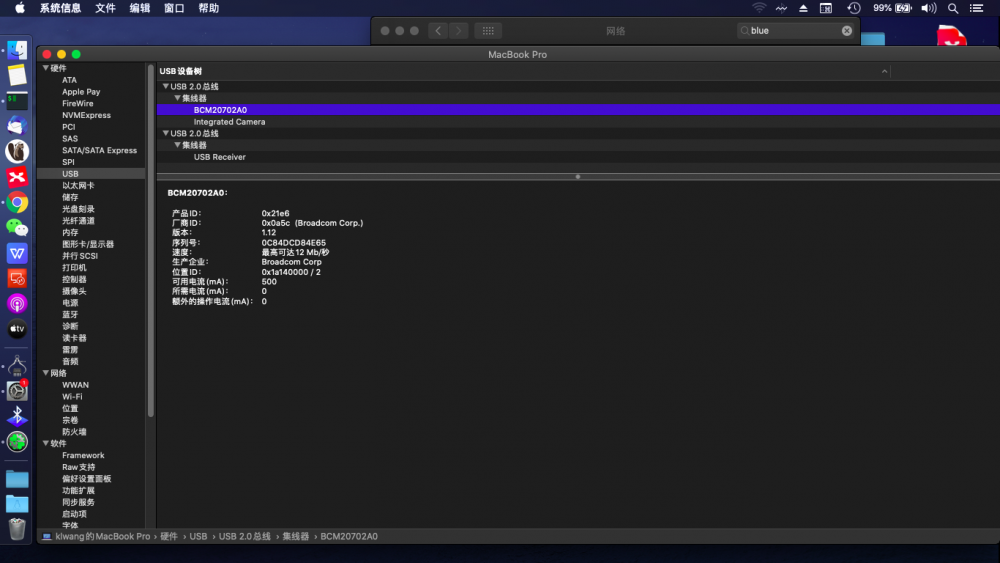Click 集线器 in bottom path bar

click(296, 536)
